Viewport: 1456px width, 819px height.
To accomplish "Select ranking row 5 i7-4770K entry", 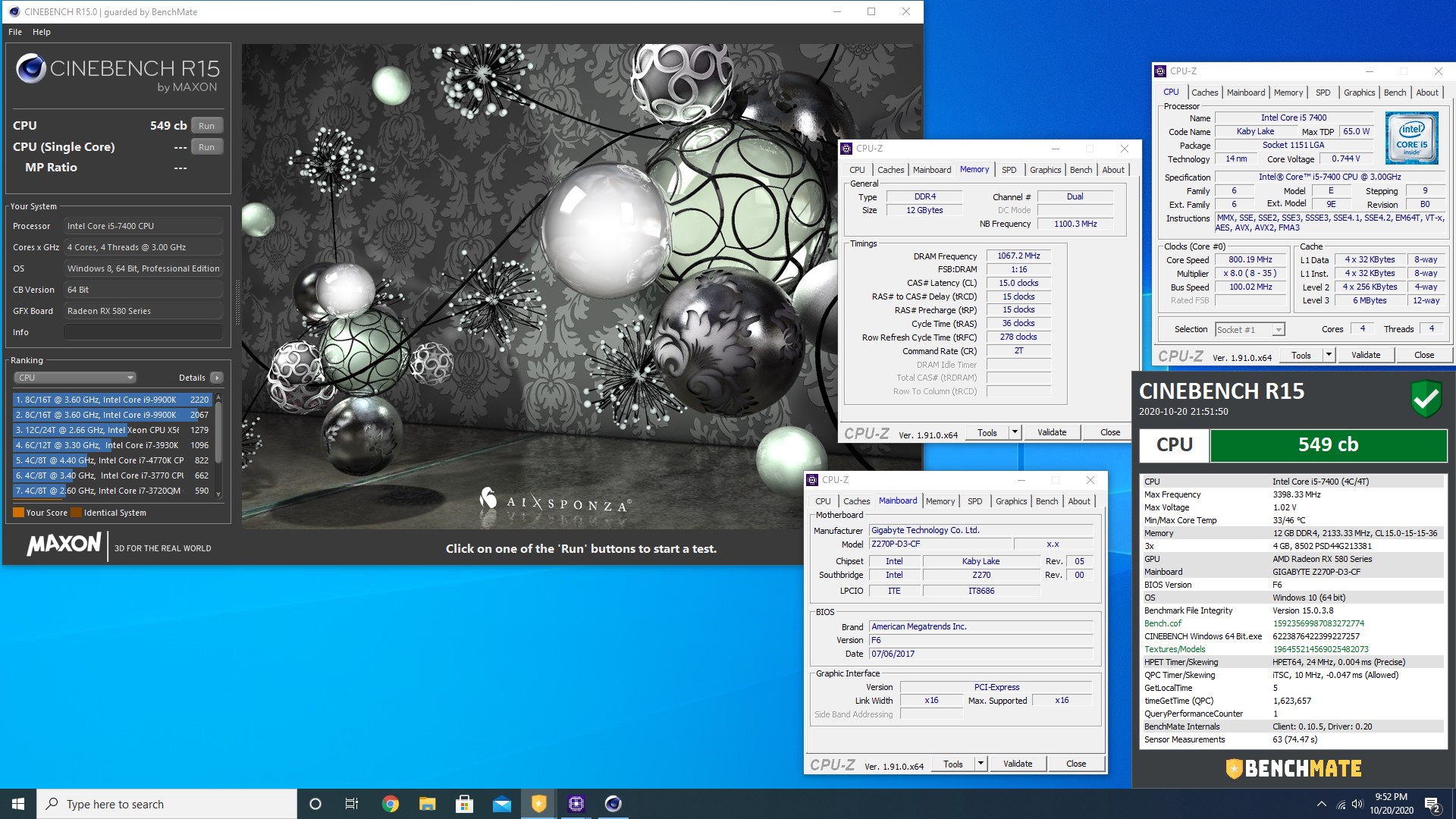I will (112, 460).
